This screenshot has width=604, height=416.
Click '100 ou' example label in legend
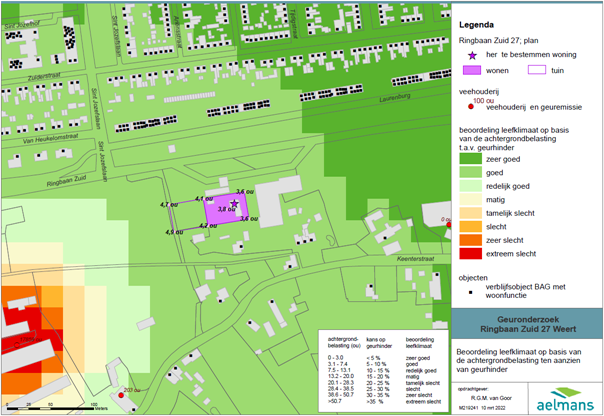[483, 101]
